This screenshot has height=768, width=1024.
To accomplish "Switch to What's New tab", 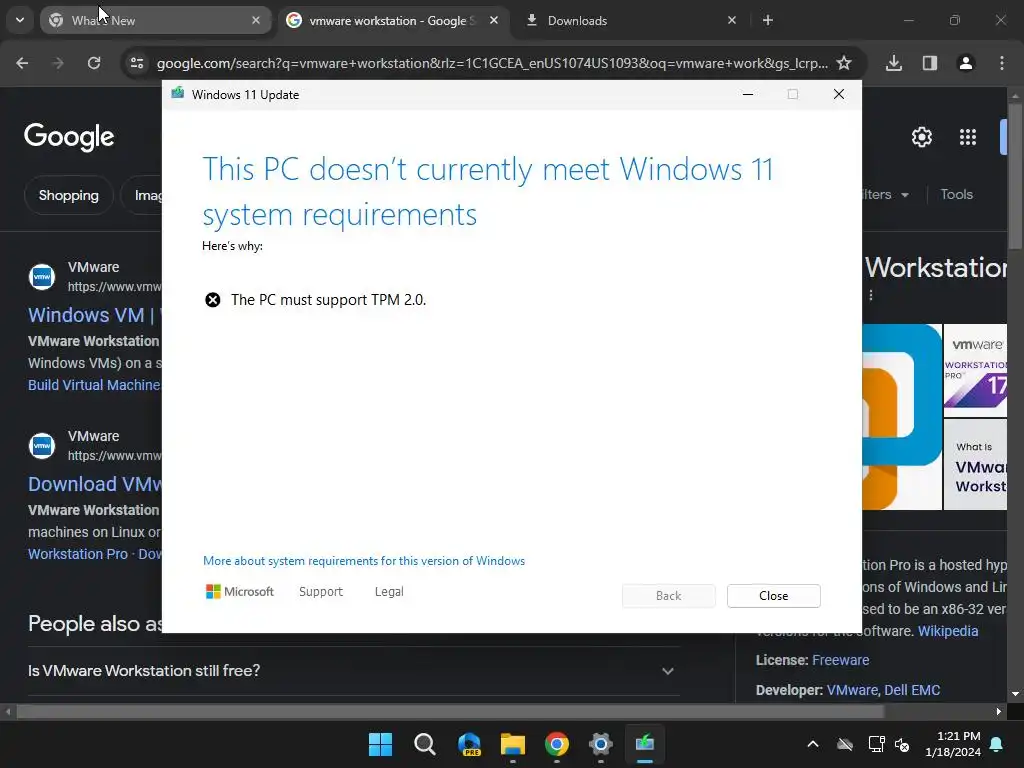I will tap(155, 20).
